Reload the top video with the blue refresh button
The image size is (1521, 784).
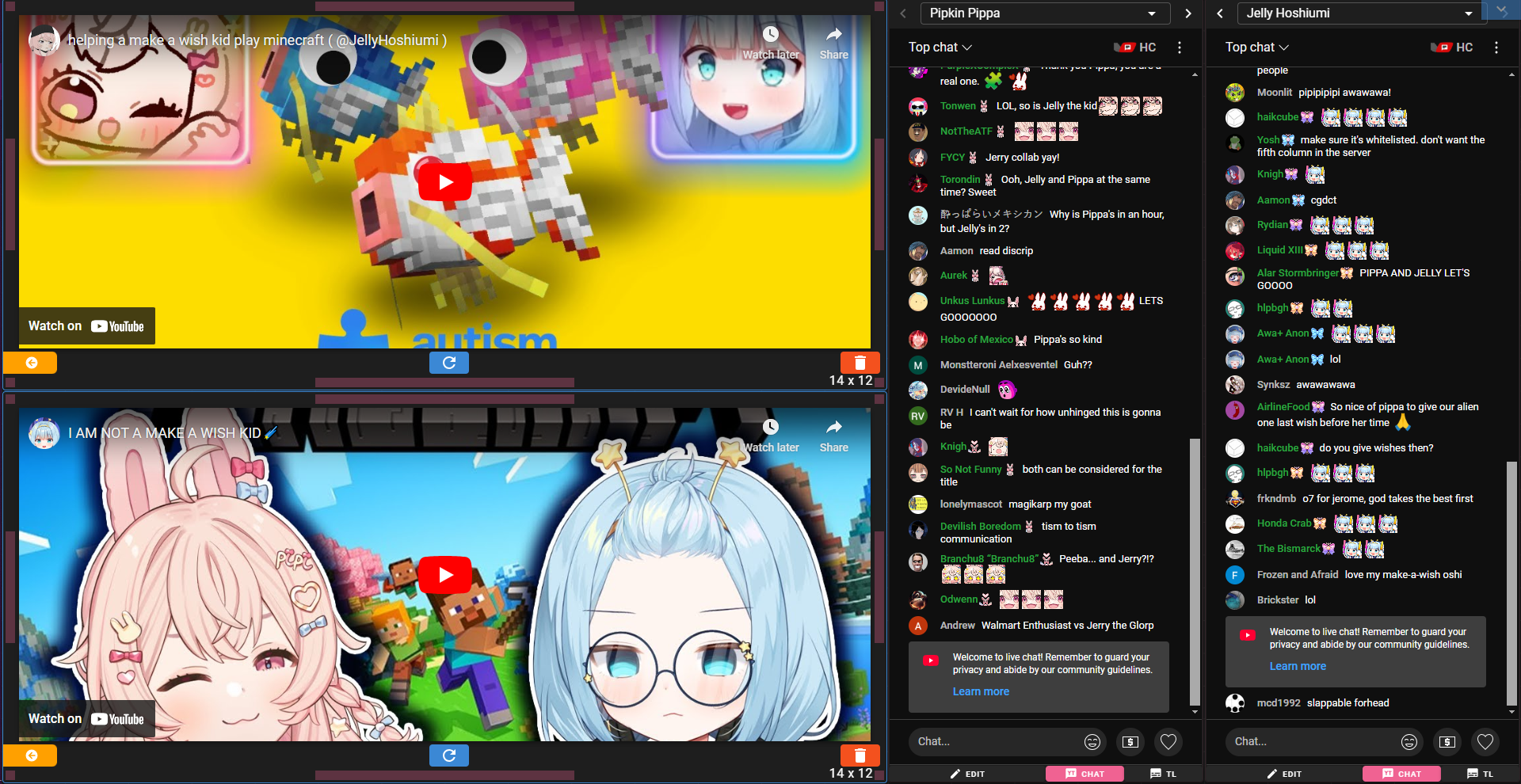click(449, 363)
